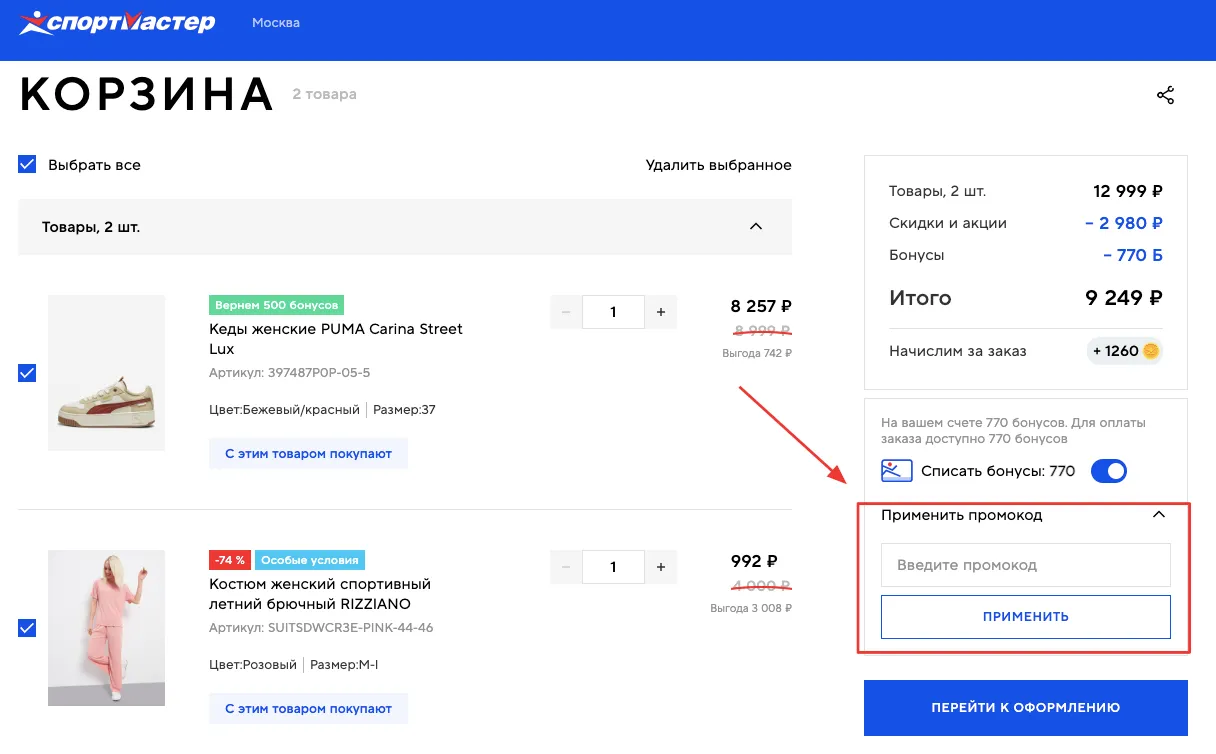This screenshot has height=754, width=1216.
Task: Click the Скидки и акции − 2 980 ₽ value
Action: click(1123, 223)
